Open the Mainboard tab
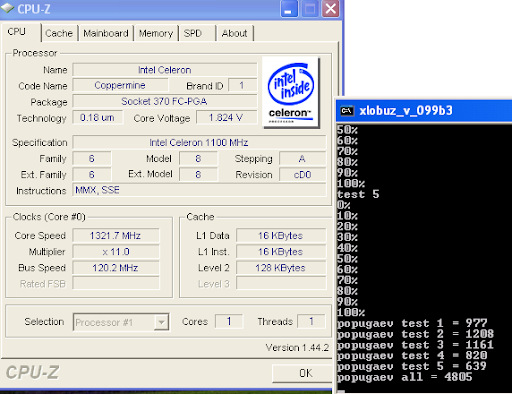Image resolution: width=512 pixels, height=394 pixels. pyautogui.click(x=106, y=33)
